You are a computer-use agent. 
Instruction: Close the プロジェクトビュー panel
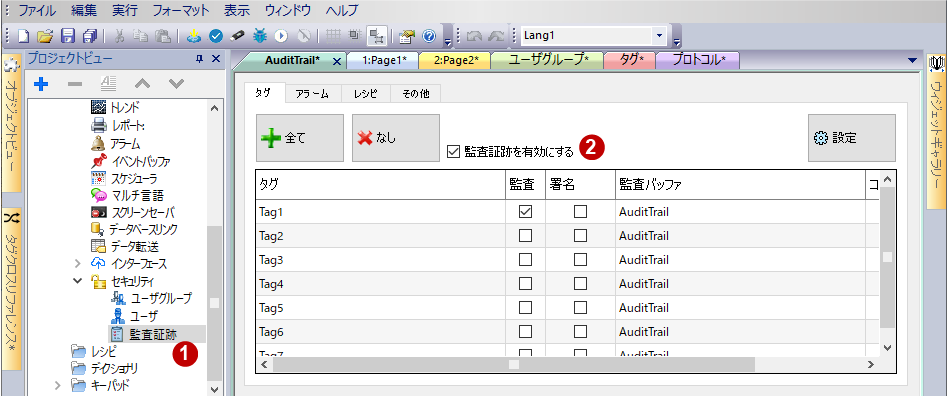216,59
